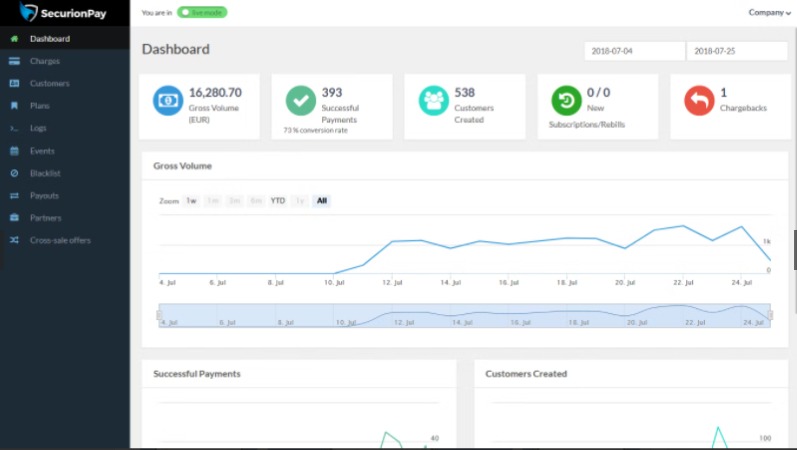Screen dimensions: 797x450
Task: Select the All zoom range
Action: (x=322, y=201)
